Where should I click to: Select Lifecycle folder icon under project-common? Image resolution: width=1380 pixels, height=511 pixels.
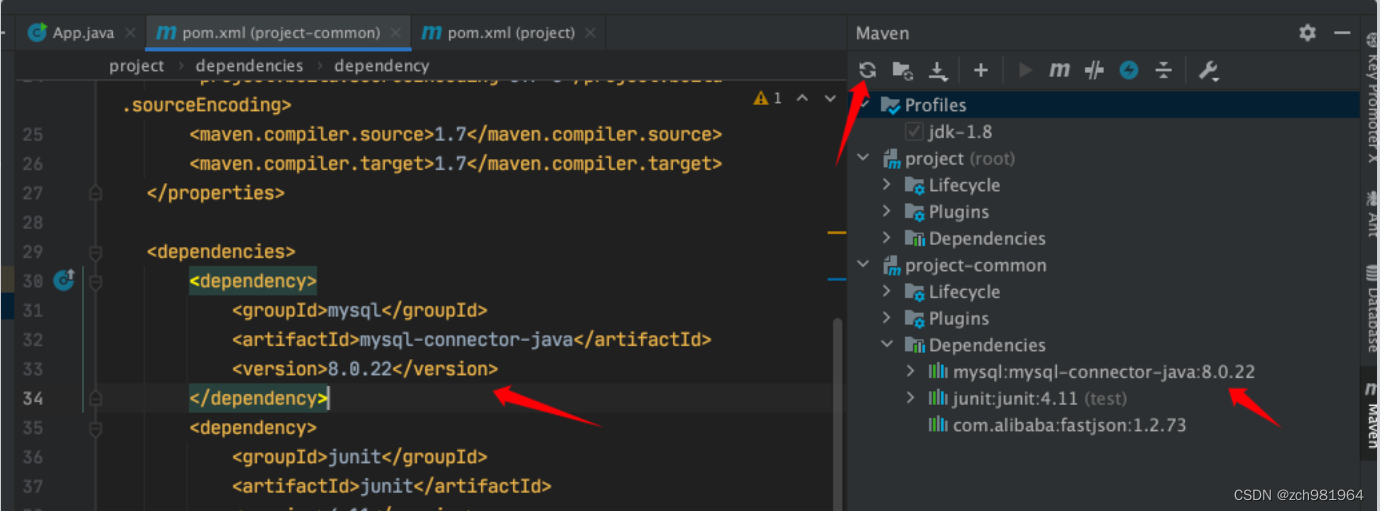point(914,292)
